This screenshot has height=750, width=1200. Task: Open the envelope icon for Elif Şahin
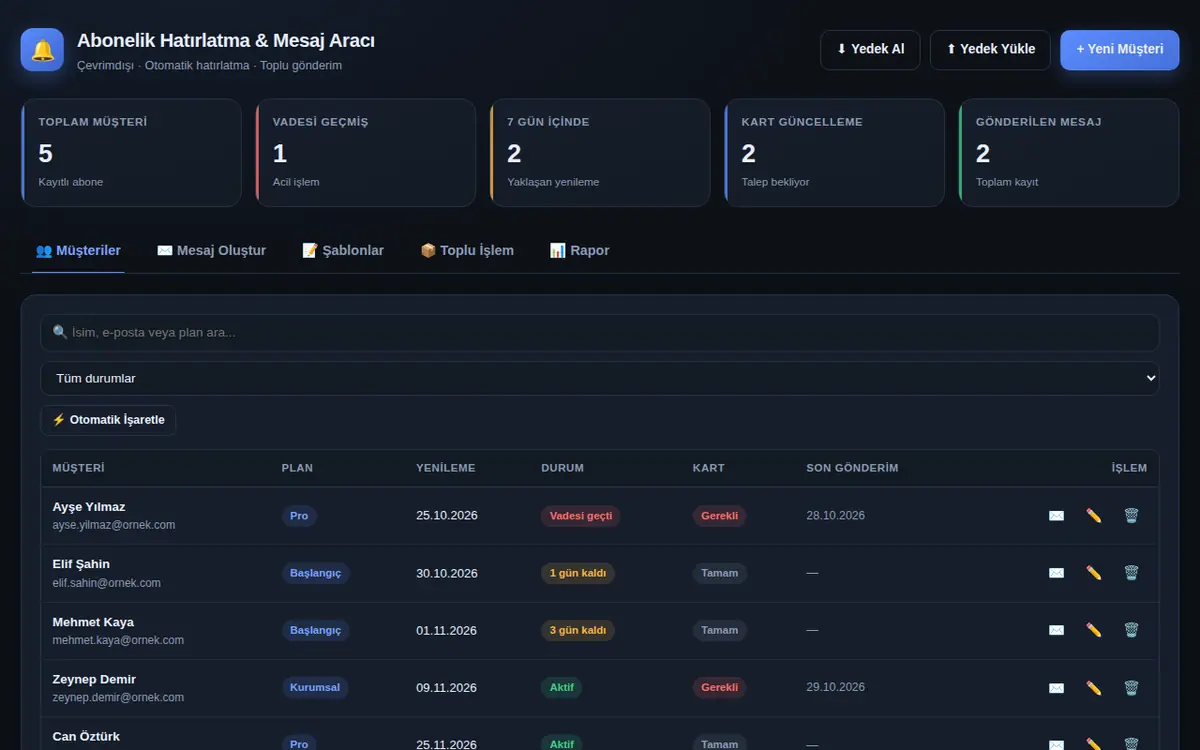(1056, 573)
